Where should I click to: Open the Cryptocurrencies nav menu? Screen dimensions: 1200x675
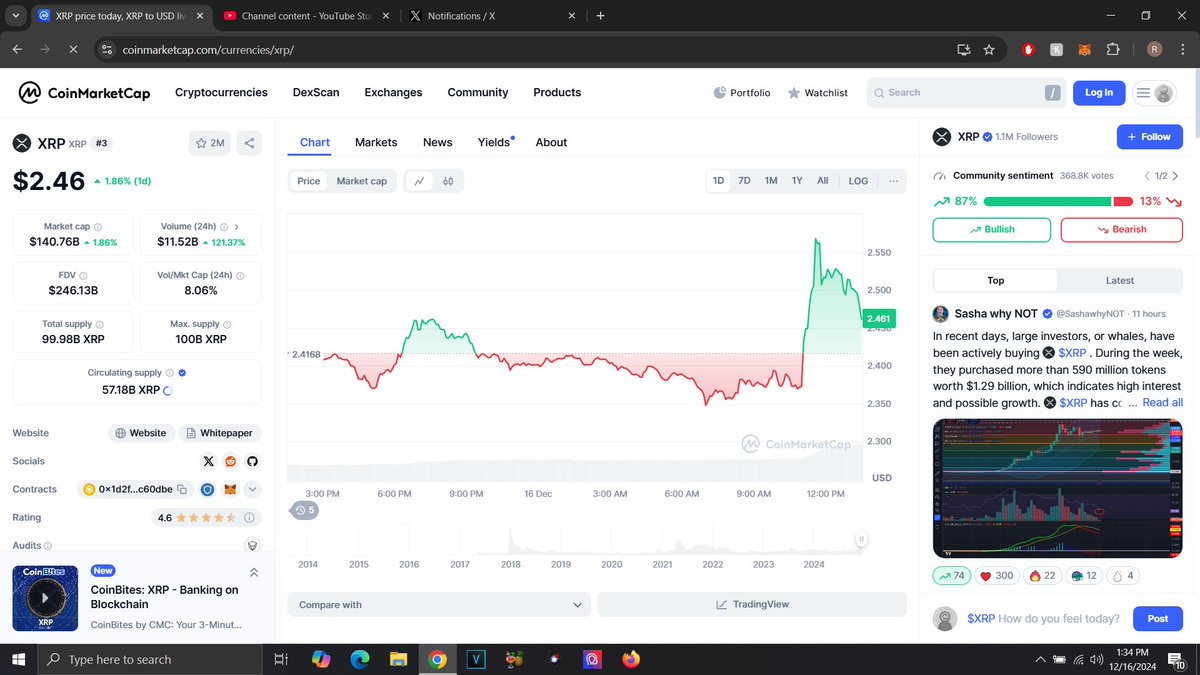pyautogui.click(x=221, y=92)
